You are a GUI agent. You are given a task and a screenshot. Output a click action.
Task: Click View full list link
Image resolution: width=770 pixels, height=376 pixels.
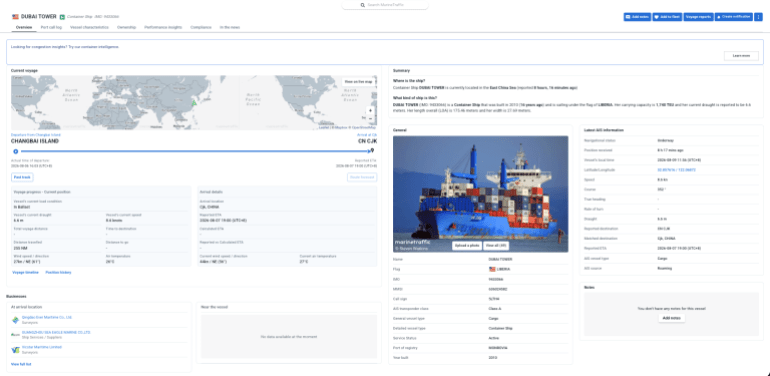pos(21,364)
